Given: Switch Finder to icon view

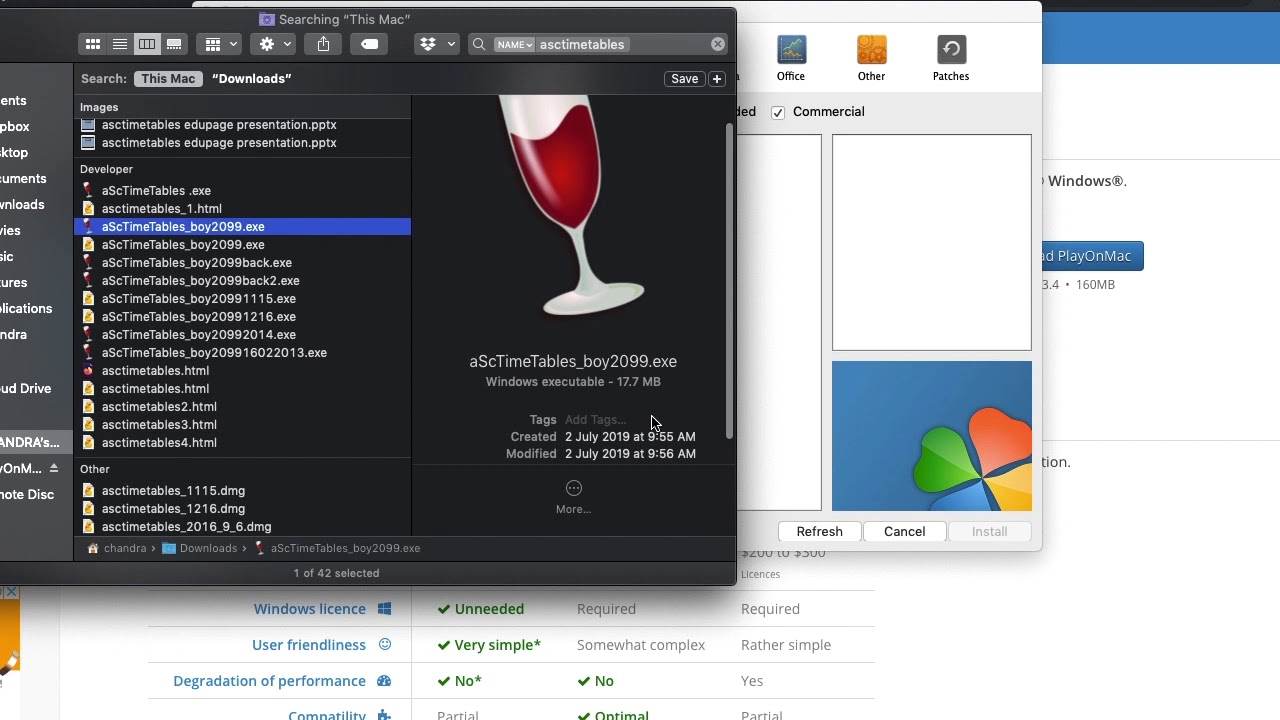Looking at the screenshot, I should tap(93, 44).
